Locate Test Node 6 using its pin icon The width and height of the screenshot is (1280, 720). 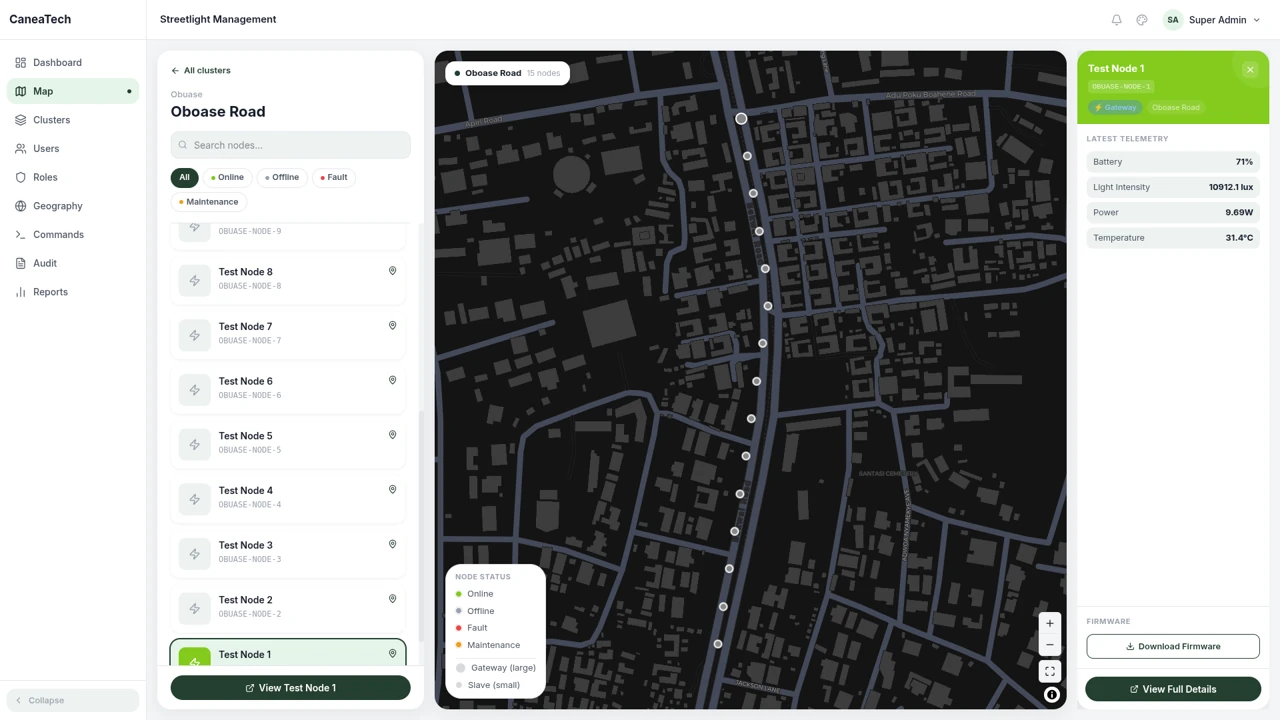392,380
